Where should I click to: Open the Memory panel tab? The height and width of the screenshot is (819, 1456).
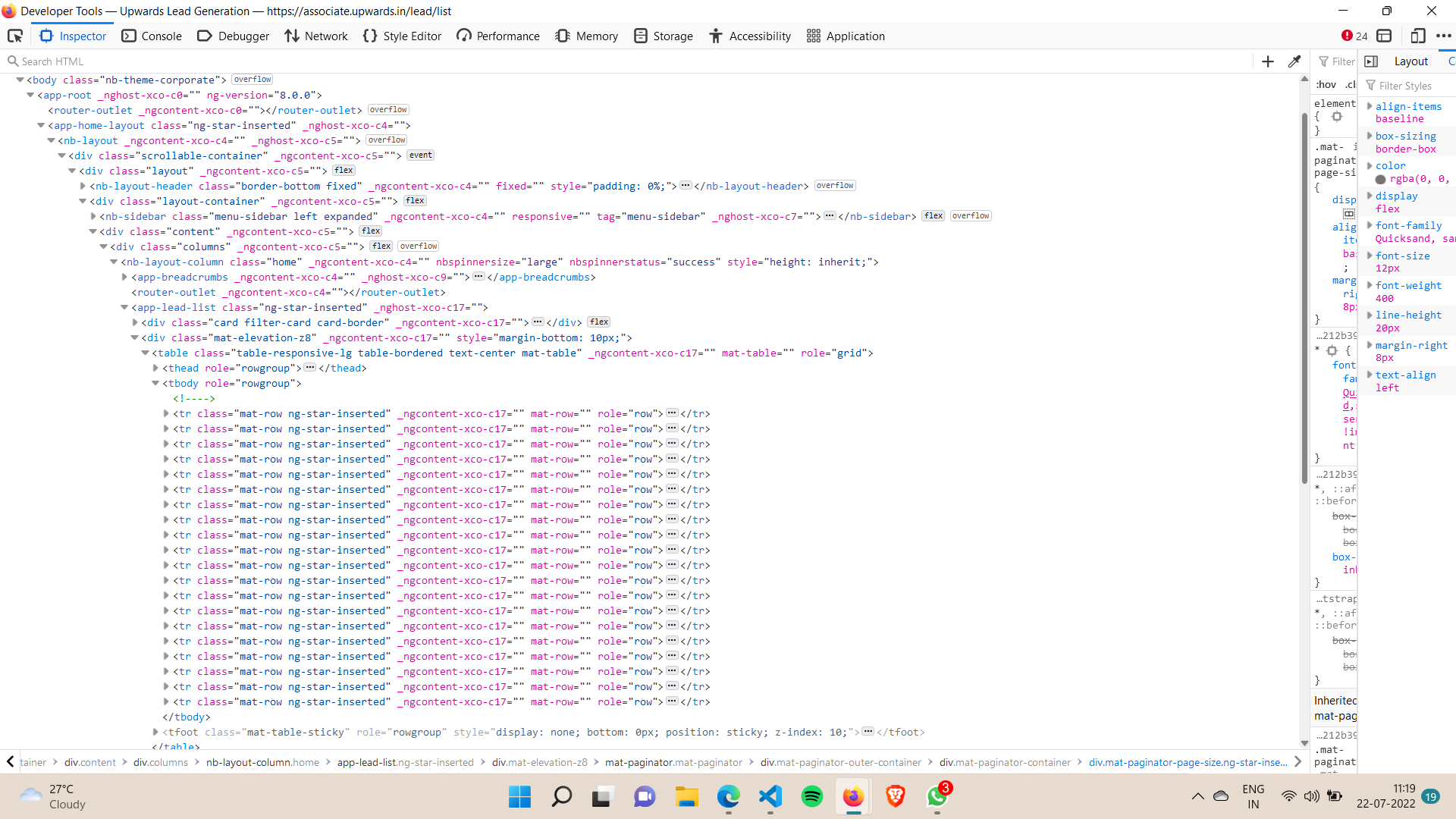pyautogui.click(x=586, y=36)
